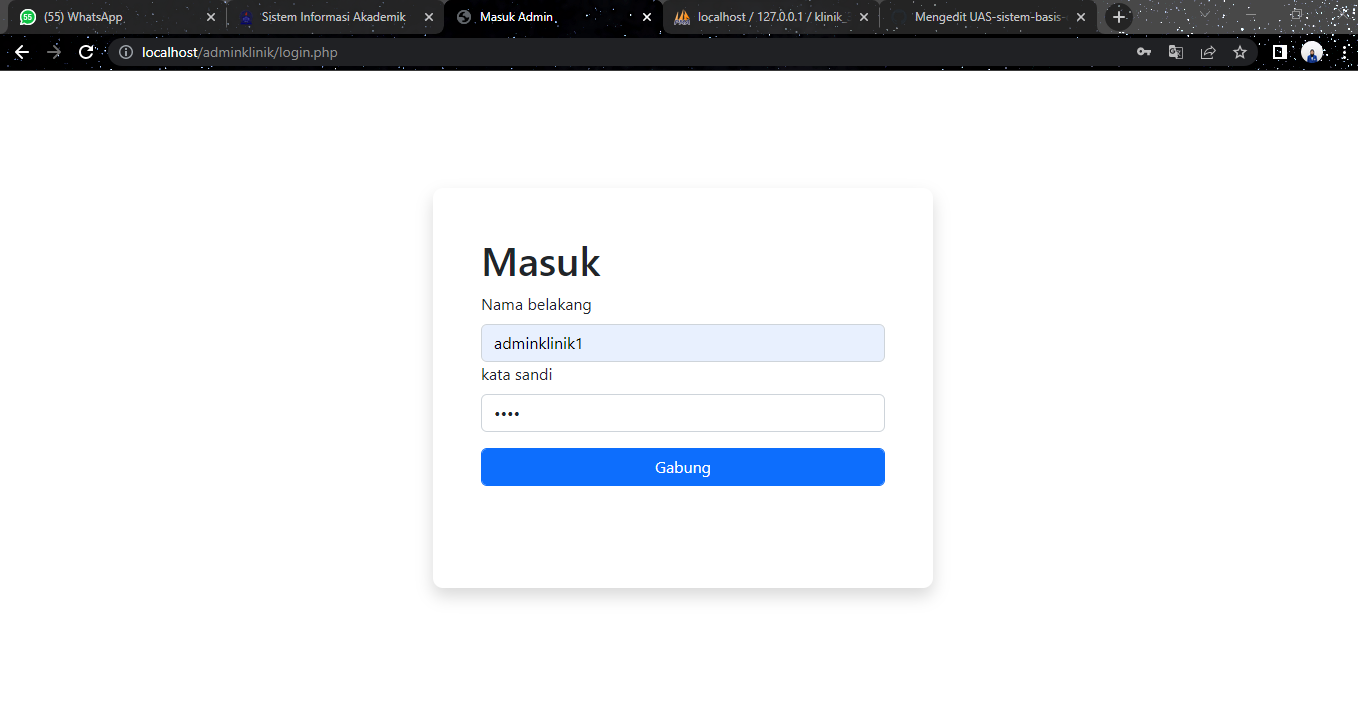Open a new browser tab
The height and width of the screenshot is (712, 1358).
coord(1118,17)
